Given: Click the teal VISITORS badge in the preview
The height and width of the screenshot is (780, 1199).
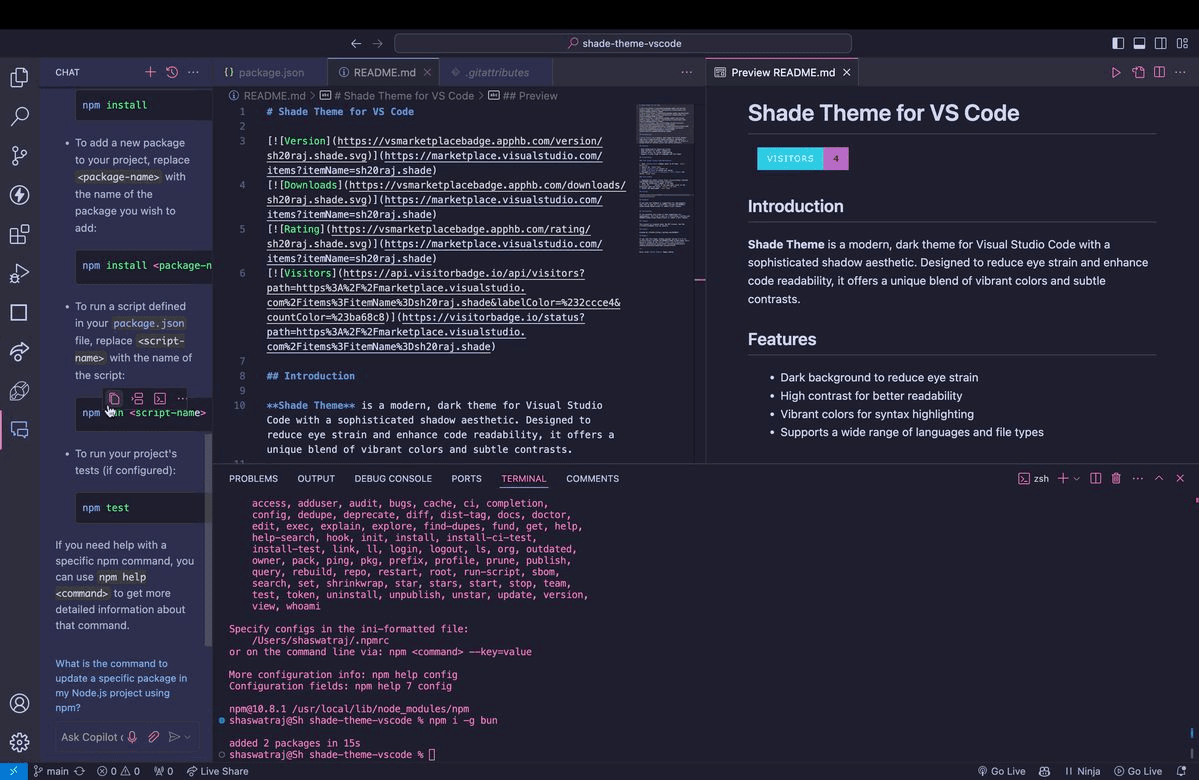Looking at the screenshot, I should (x=790, y=158).
